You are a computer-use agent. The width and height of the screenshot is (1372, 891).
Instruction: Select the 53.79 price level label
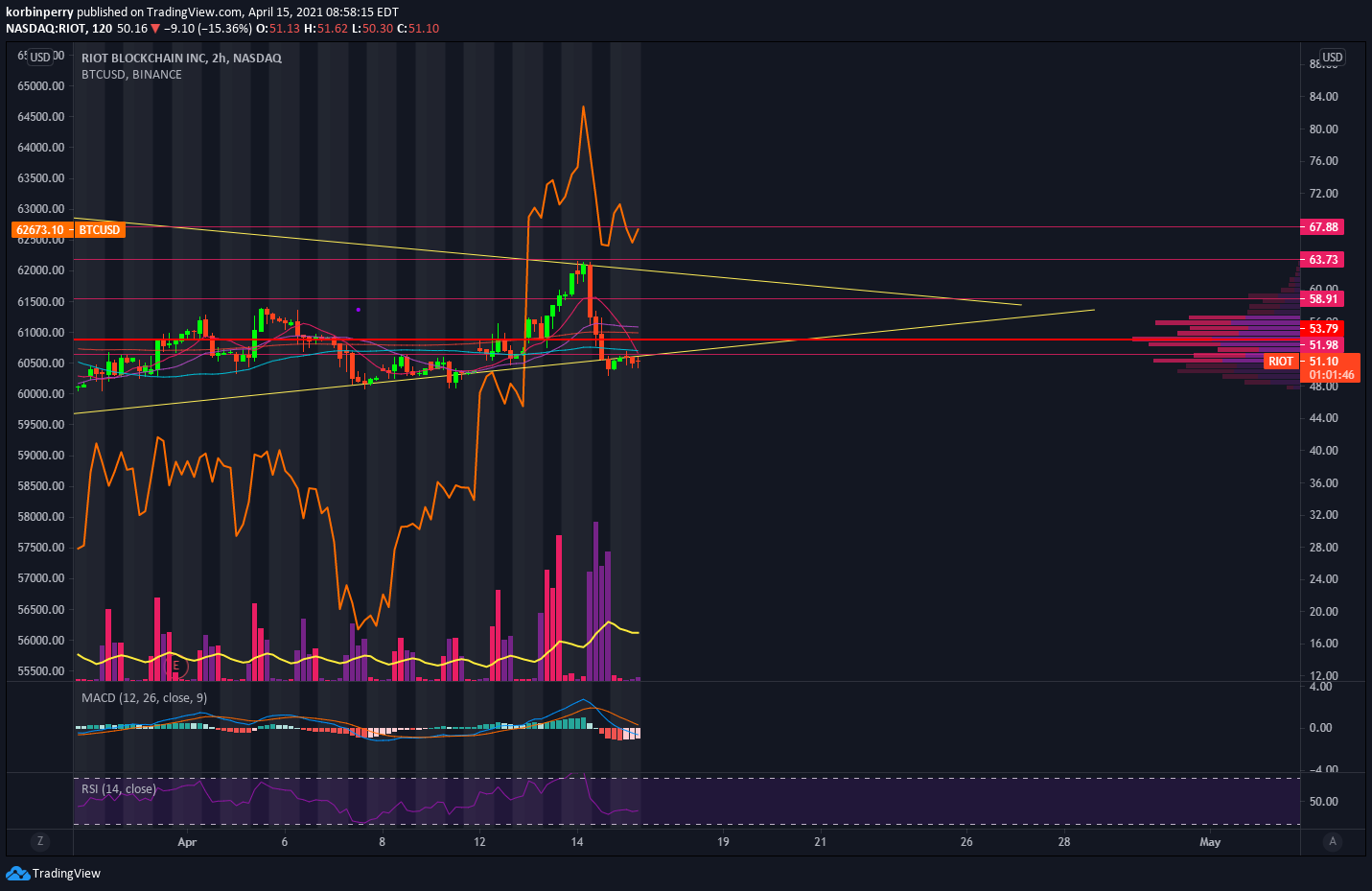pyautogui.click(x=1323, y=329)
